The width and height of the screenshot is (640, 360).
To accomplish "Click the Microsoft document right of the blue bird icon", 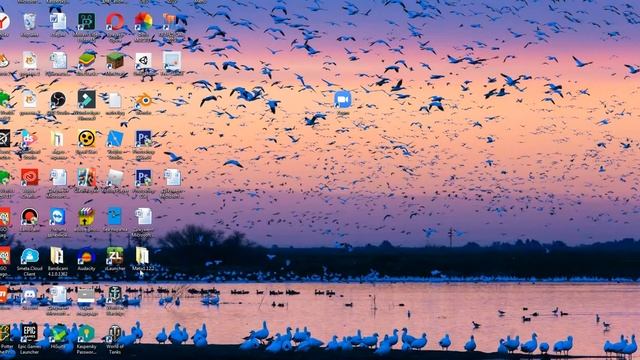I will tap(143, 217).
